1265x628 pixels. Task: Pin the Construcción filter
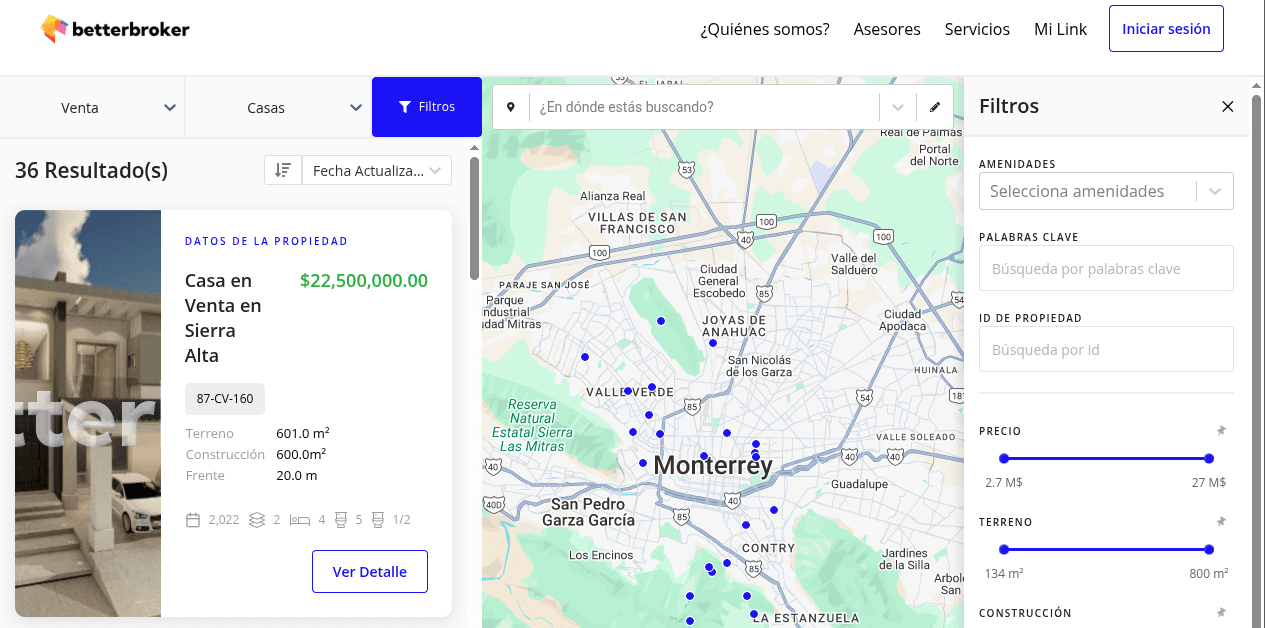1220,613
